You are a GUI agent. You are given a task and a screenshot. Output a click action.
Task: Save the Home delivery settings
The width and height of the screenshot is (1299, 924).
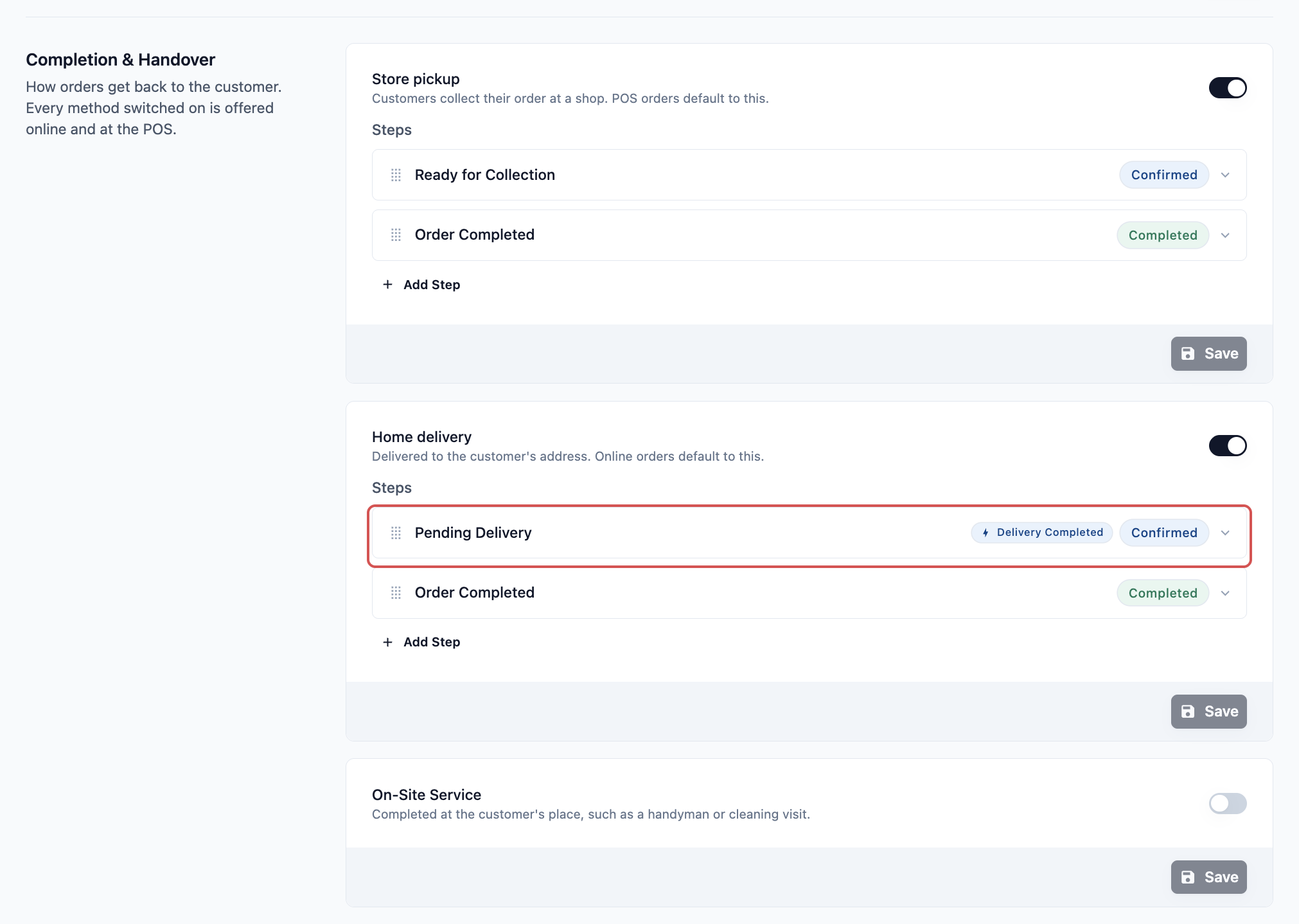click(1208, 711)
